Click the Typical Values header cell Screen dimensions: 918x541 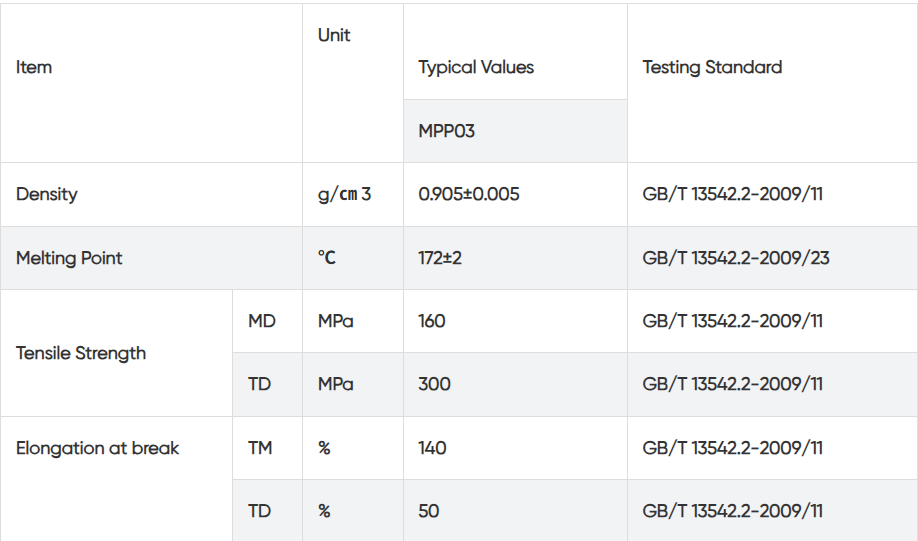pos(476,68)
